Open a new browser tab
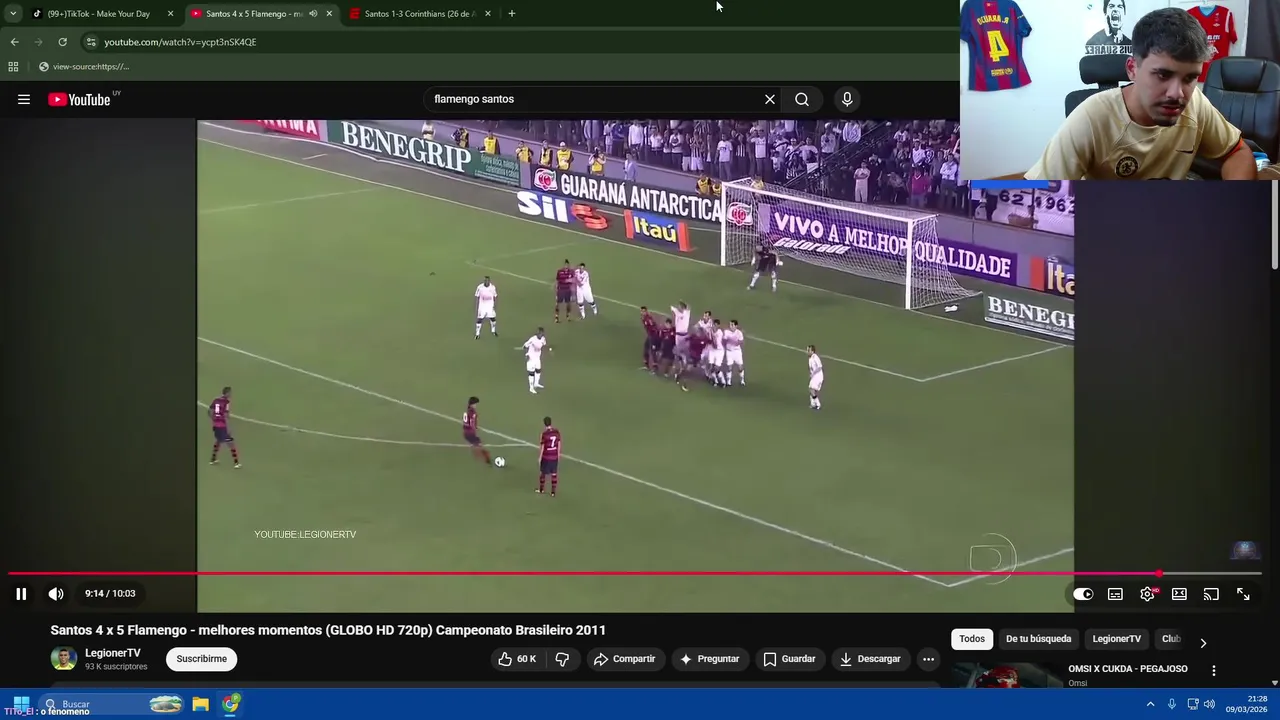1280x720 pixels. click(x=512, y=14)
